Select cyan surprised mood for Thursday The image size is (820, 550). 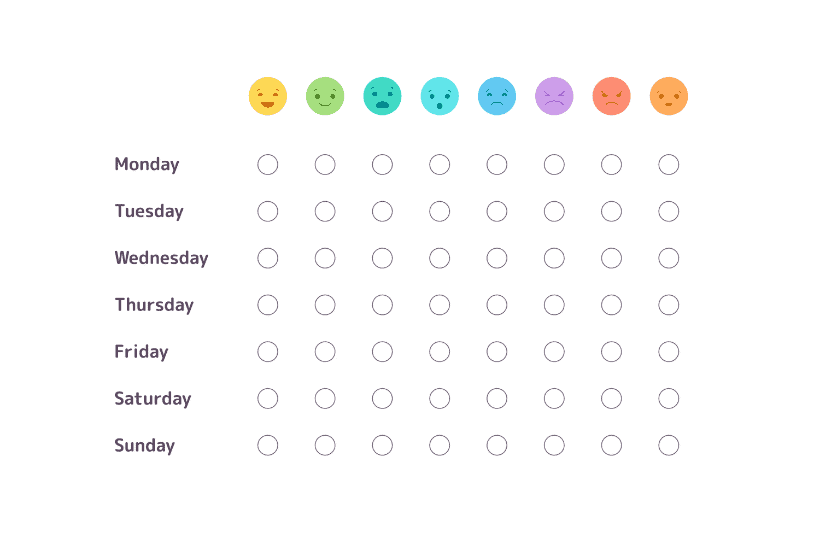[x=439, y=305]
